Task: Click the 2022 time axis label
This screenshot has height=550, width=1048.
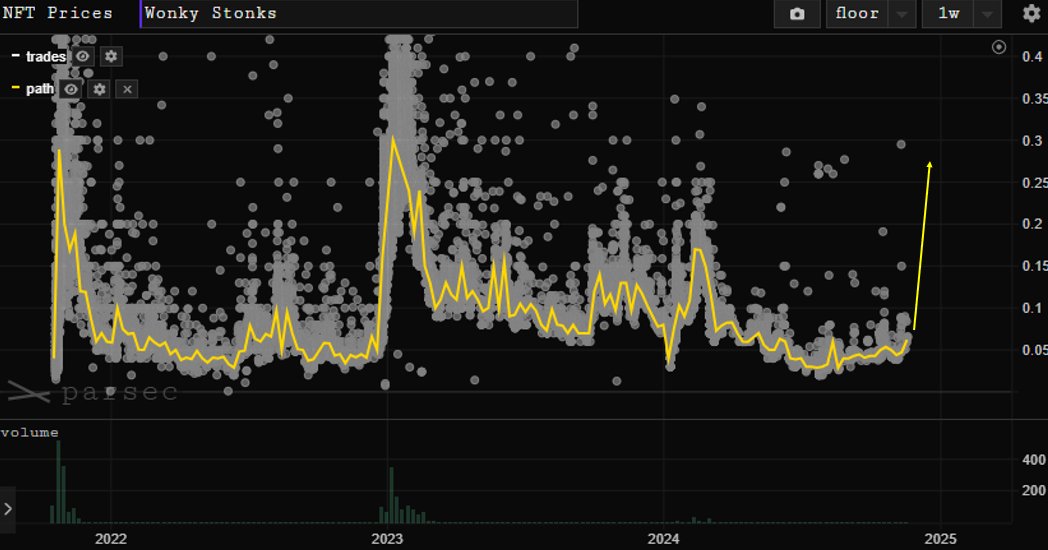Action: (110, 539)
